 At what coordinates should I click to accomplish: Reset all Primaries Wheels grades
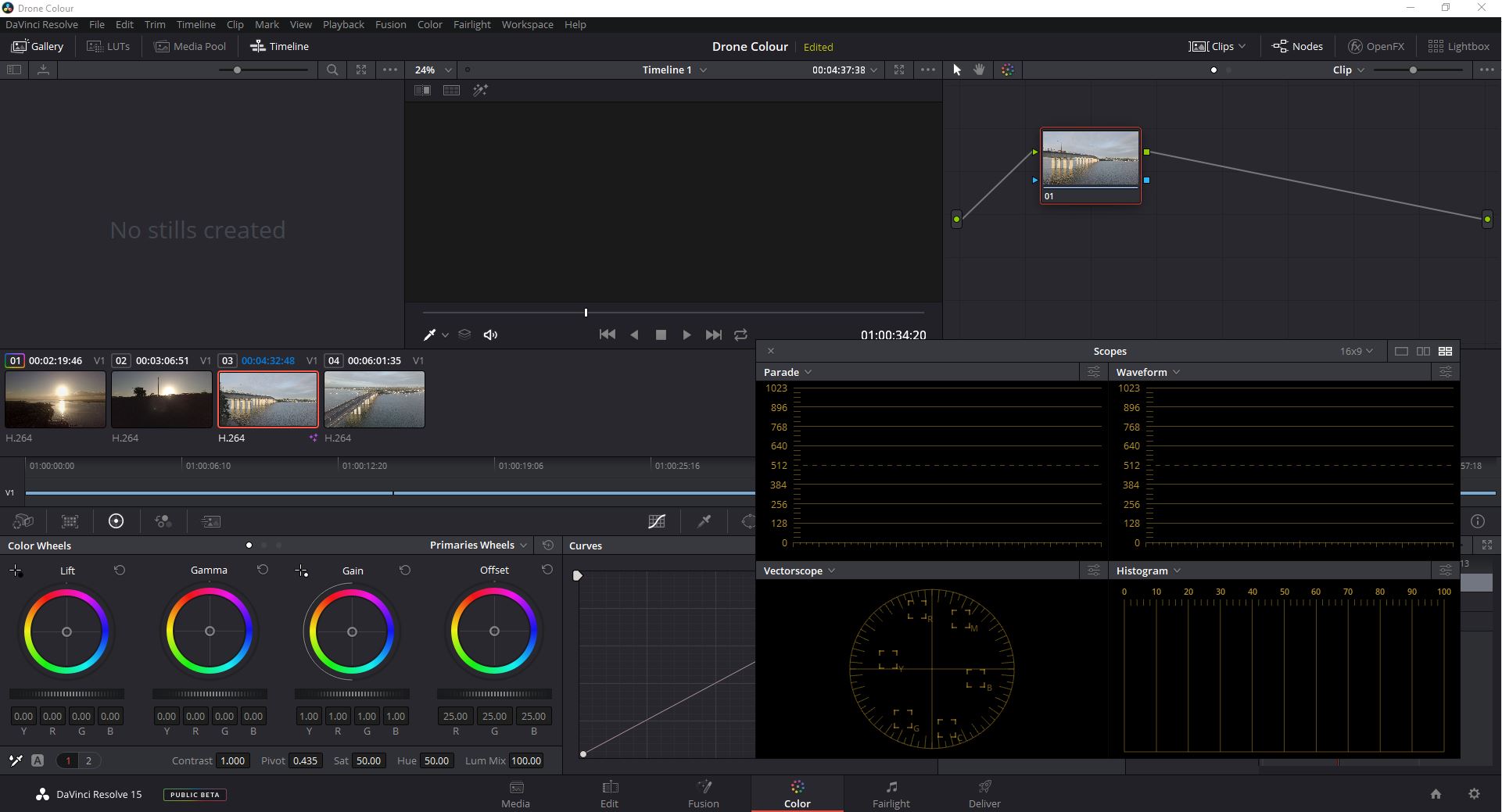point(548,545)
